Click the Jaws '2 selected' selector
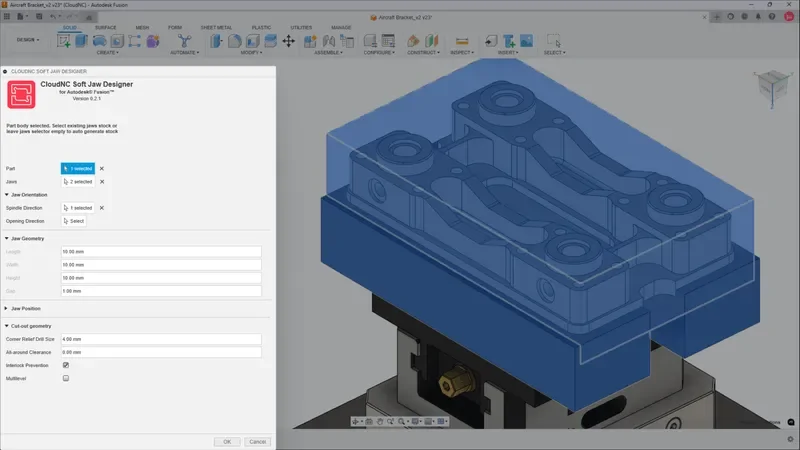800x450 pixels. (78, 182)
